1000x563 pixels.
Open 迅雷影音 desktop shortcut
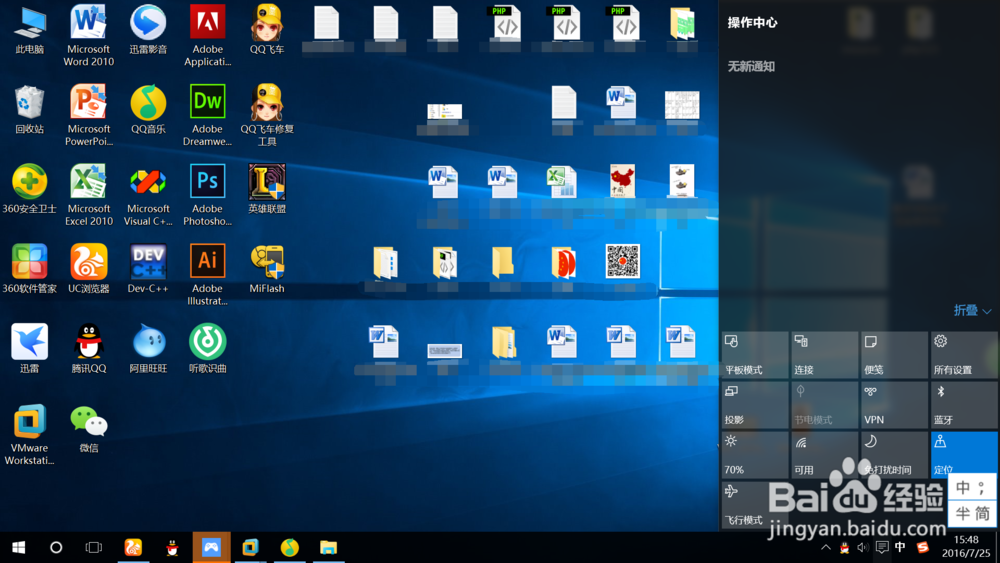(x=148, y=31)
